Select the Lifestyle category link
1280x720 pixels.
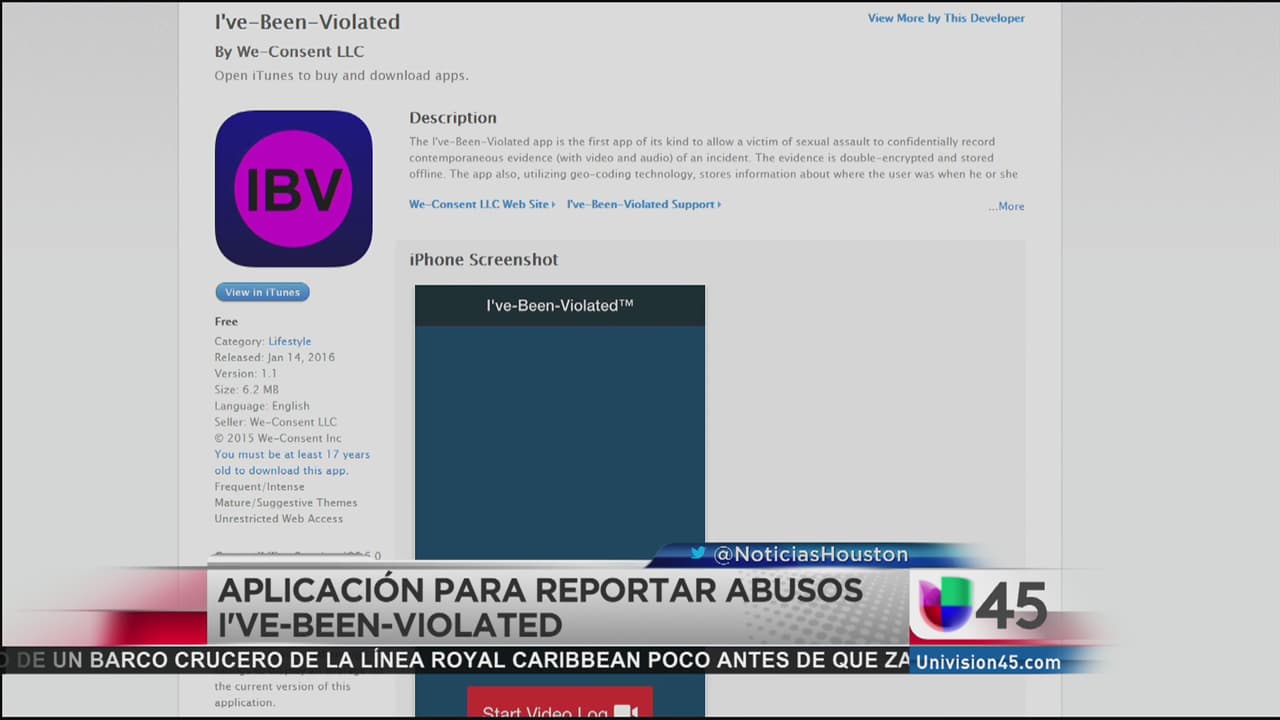click(289, 341)
